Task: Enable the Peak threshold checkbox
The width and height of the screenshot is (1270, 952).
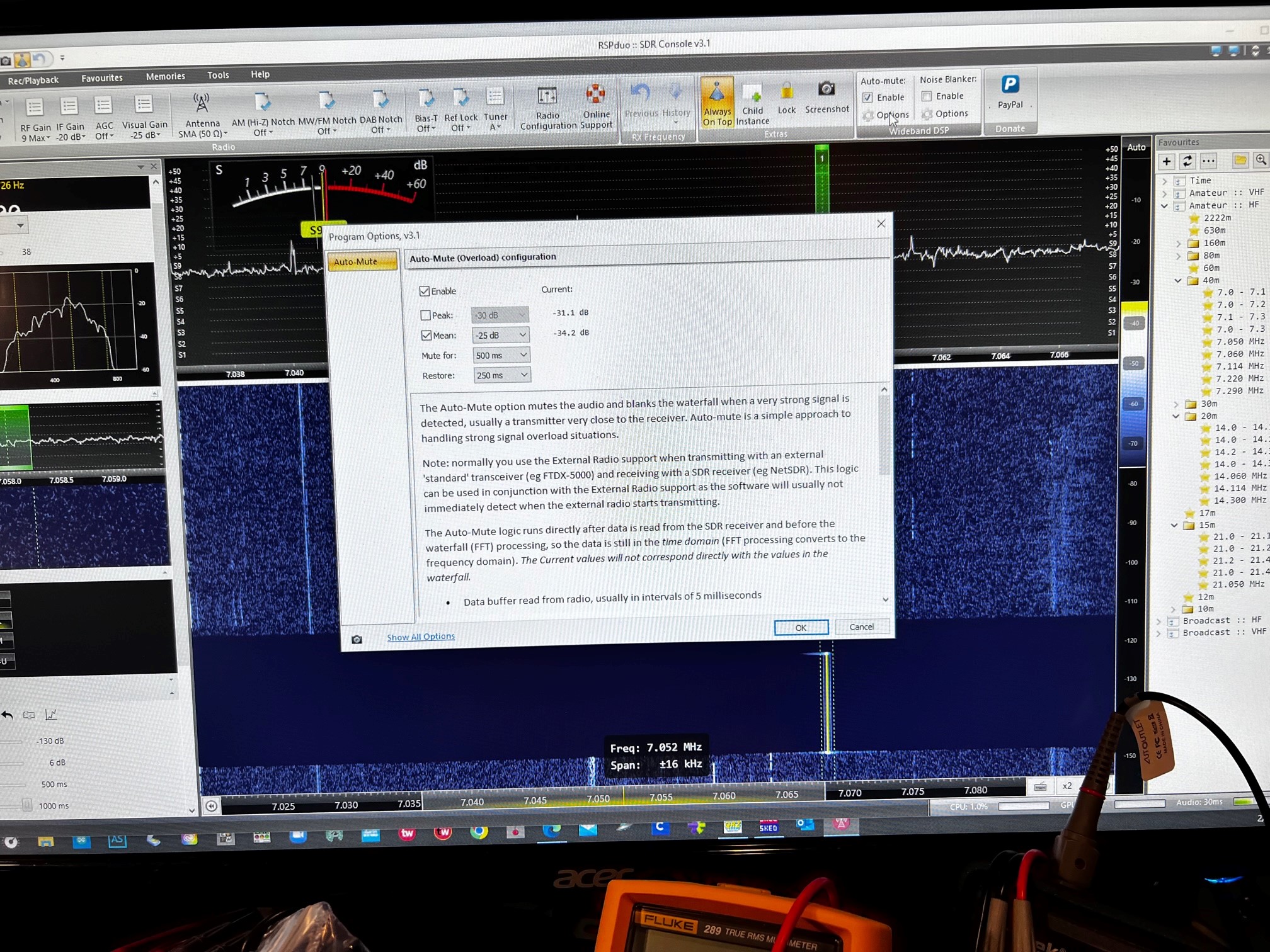Action: coord(426,315)
